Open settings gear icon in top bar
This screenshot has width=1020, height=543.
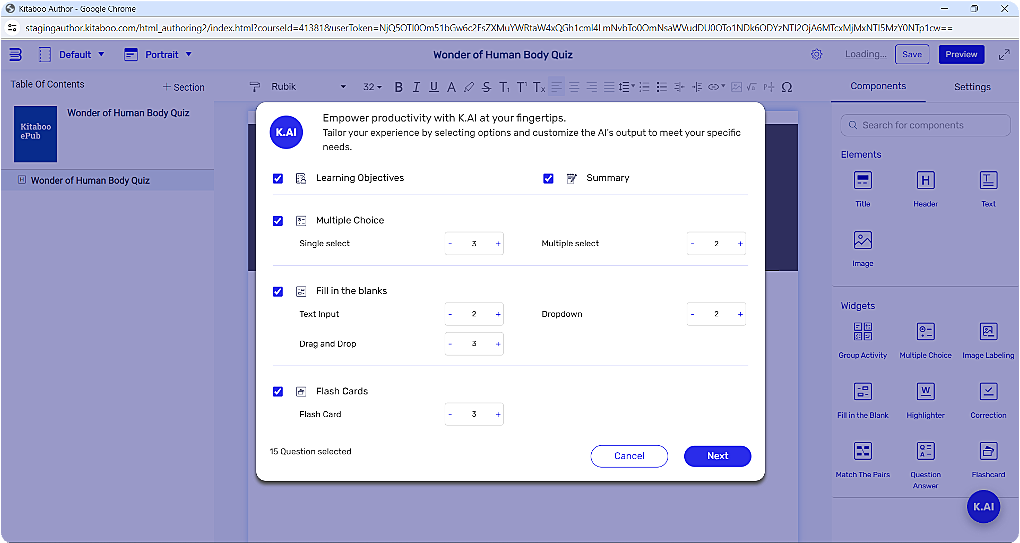click(x=816, y=54)
